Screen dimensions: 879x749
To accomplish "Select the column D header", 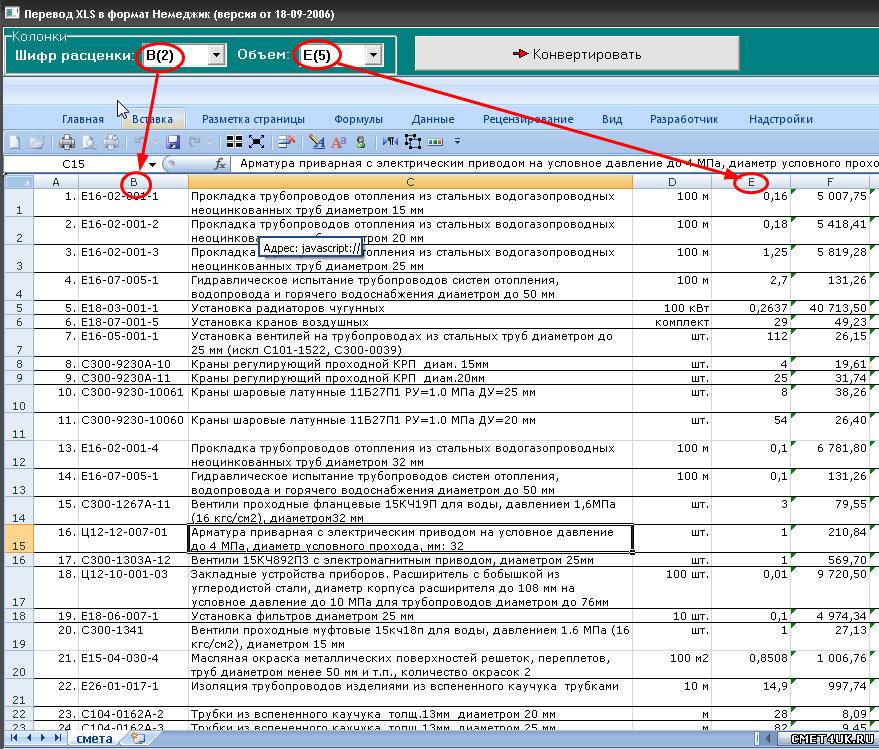I will pyautogui.click(x=671, y=181).
